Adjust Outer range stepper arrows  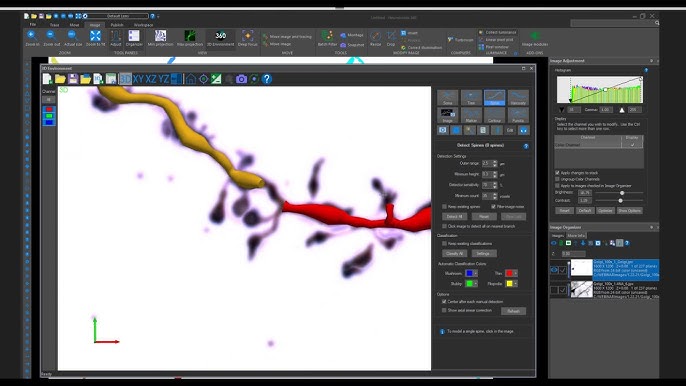tap(495, 163)
